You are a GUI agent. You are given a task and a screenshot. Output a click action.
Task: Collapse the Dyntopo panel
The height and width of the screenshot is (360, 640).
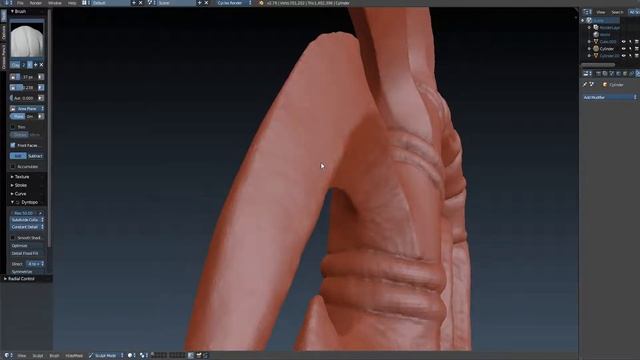tap(12, 202)
